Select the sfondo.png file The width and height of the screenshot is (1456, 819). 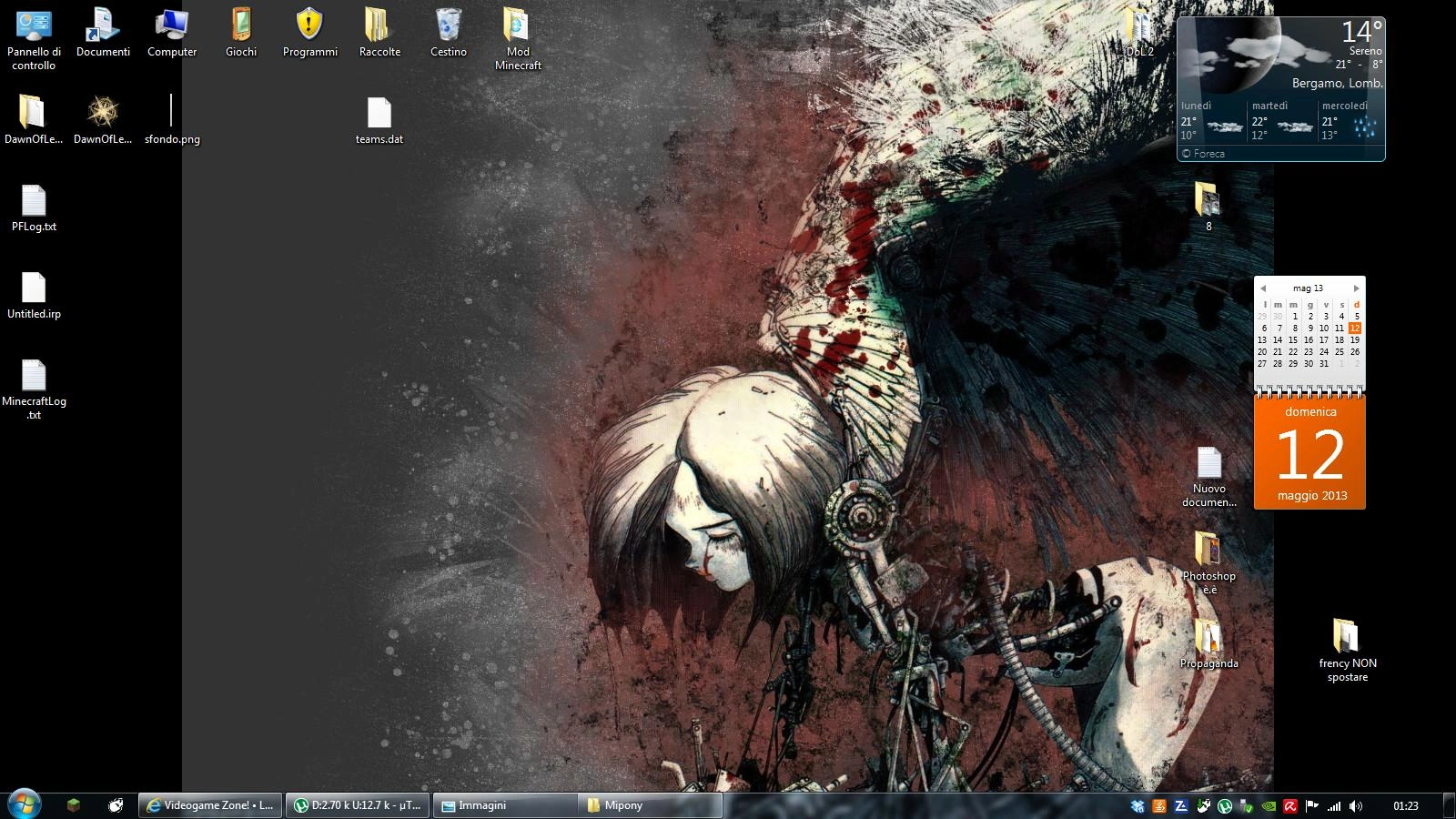click(x=172, y=120)
